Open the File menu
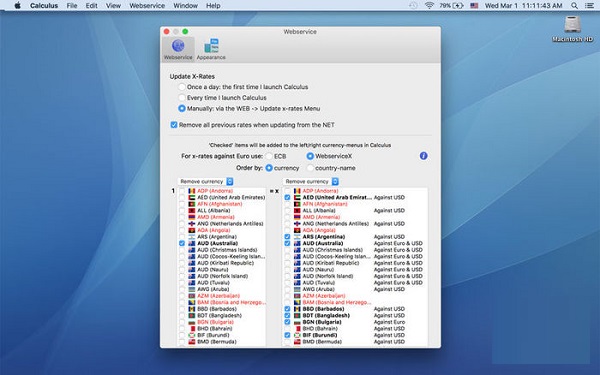 (72, 5)
